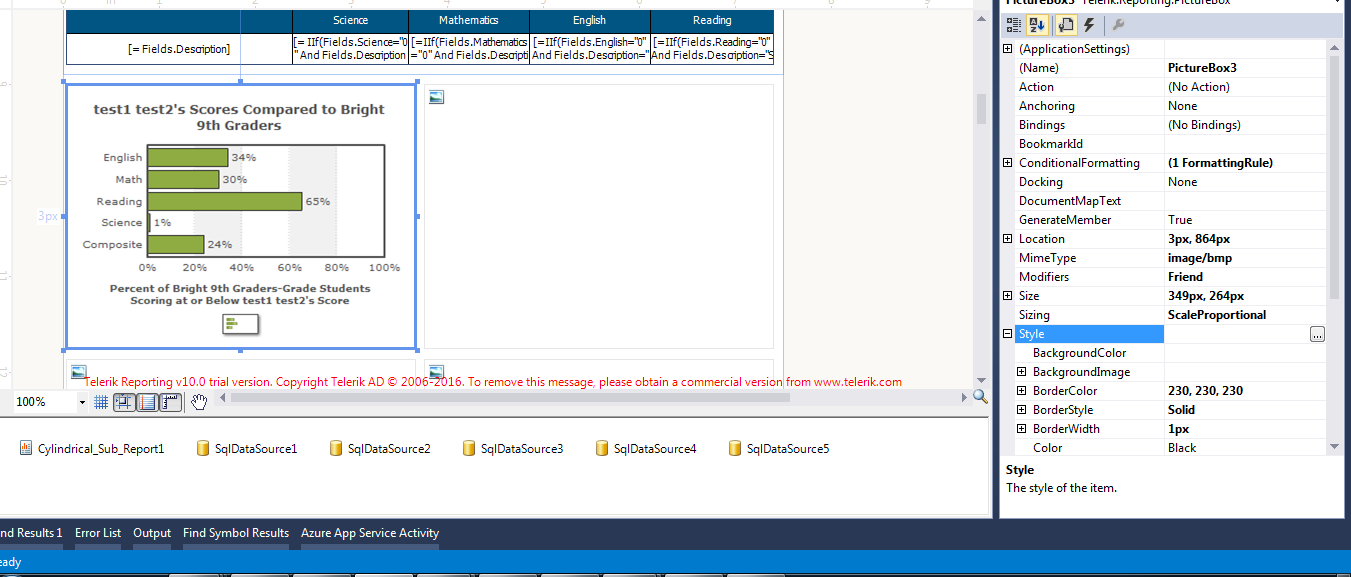
Task: Expand BackgroundImage property
Action: tap(1021, 372)
